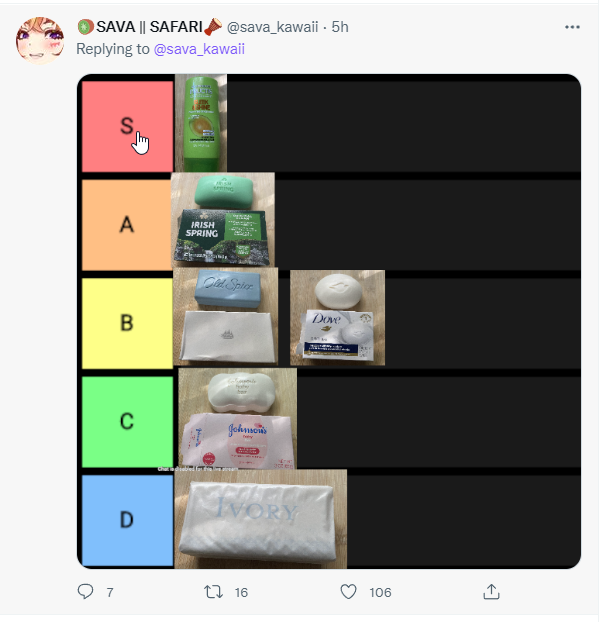This screenshot has height=622, width=600.
Task: Click the Irish Spring soap image
Action: [223, 220]
